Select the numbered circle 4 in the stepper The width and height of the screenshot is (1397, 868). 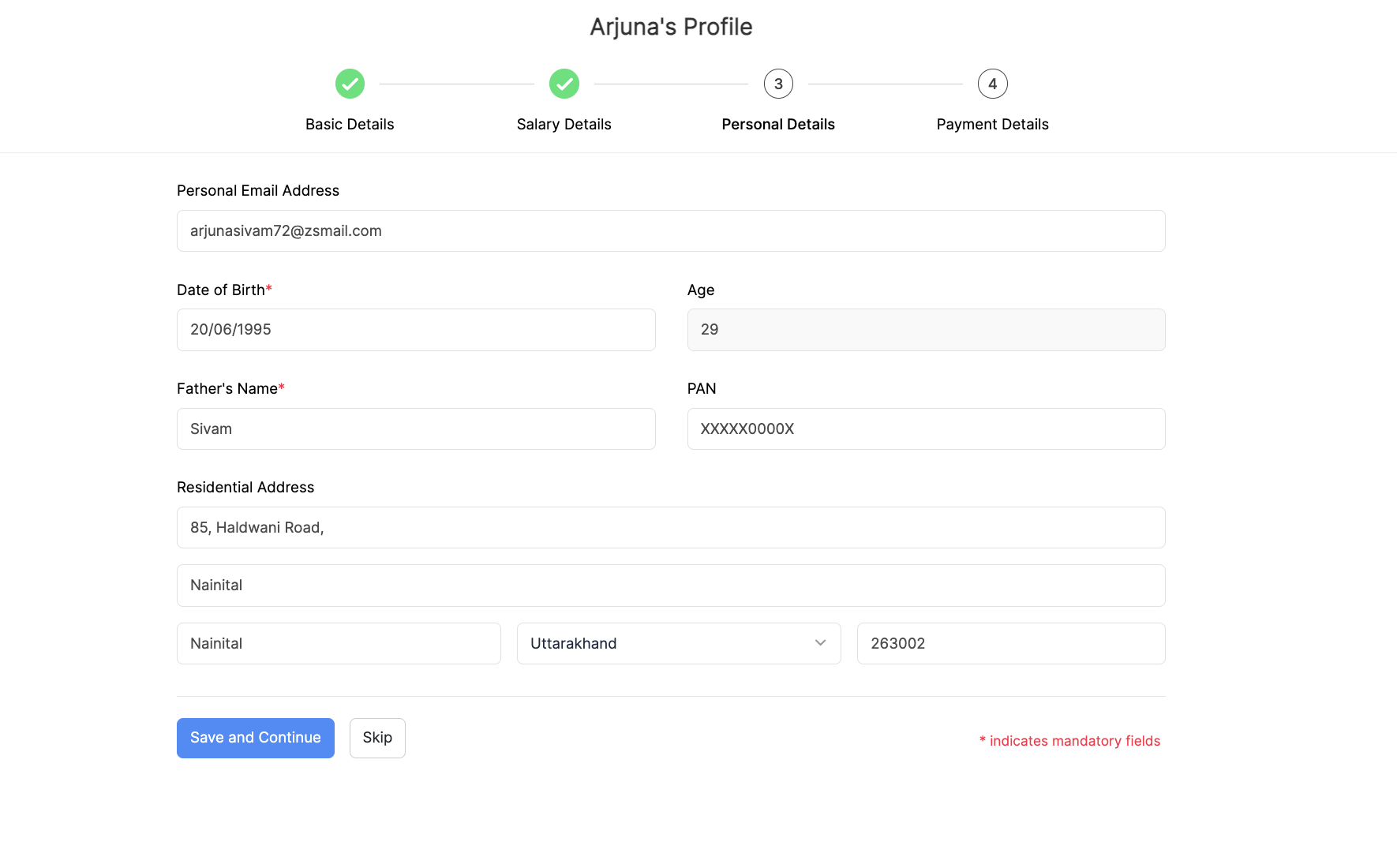point(992,84)
